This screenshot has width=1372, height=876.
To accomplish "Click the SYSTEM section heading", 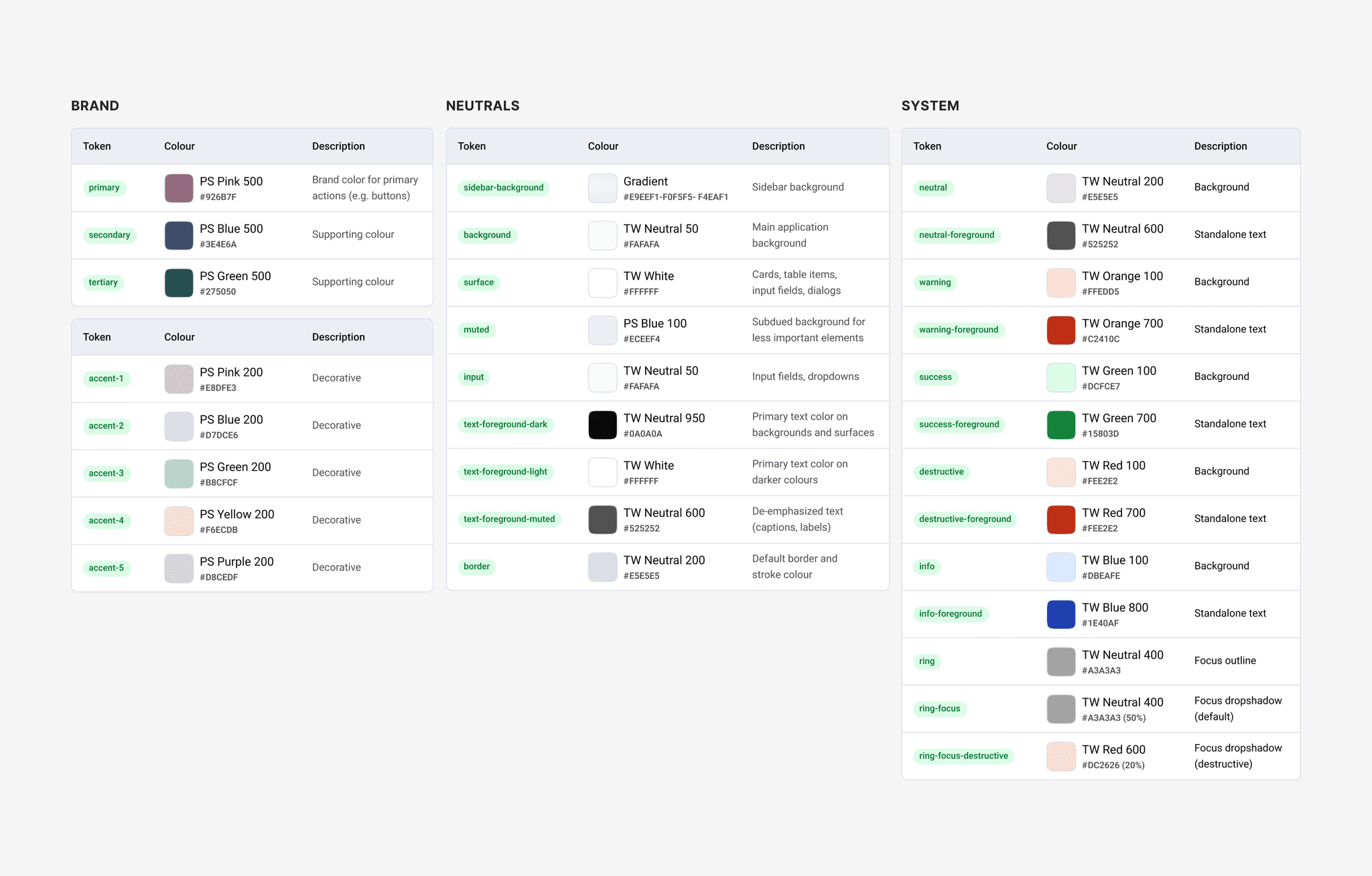I will coord(930,106).
